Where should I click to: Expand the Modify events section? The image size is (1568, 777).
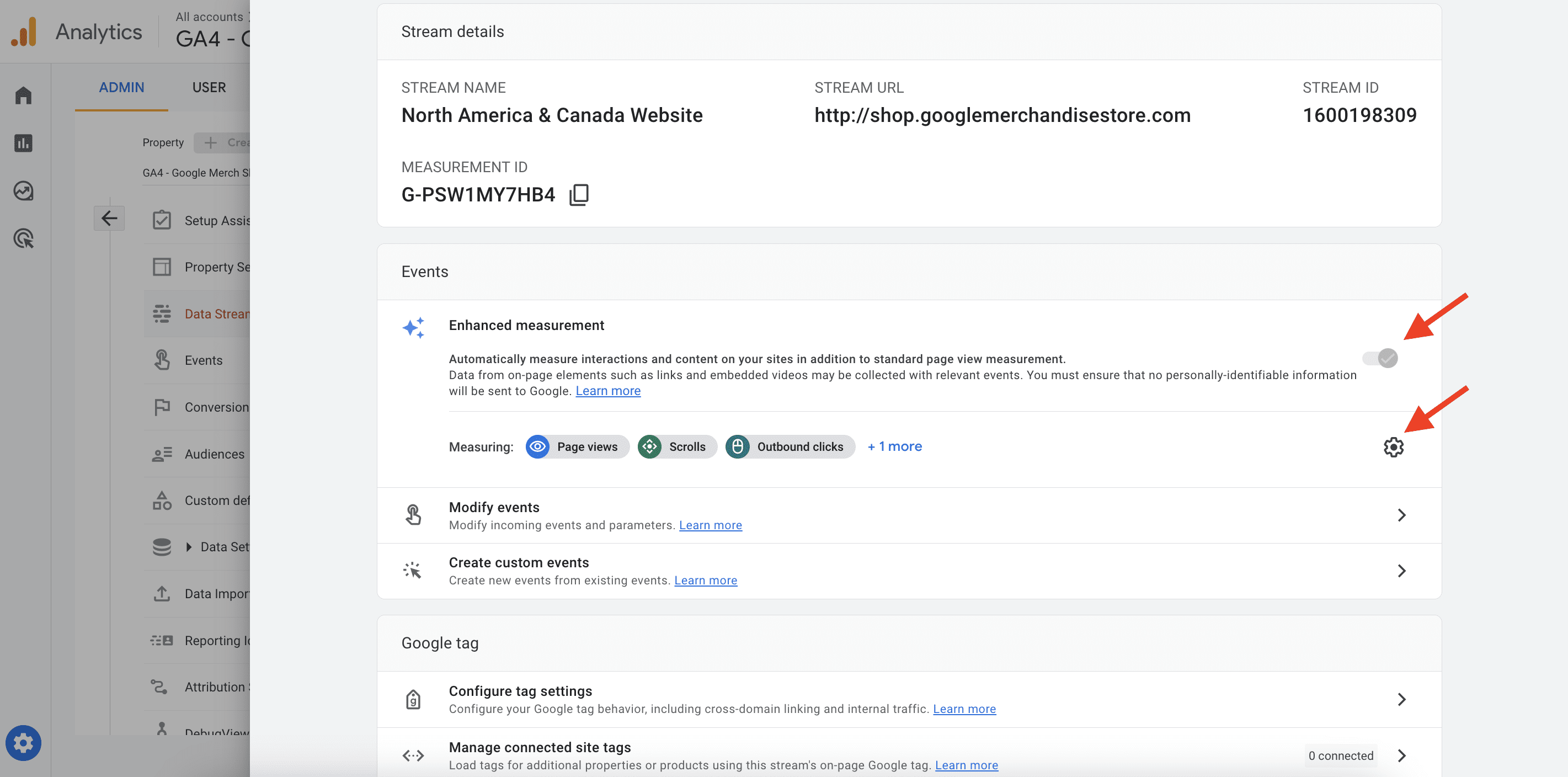point(1402,515)
